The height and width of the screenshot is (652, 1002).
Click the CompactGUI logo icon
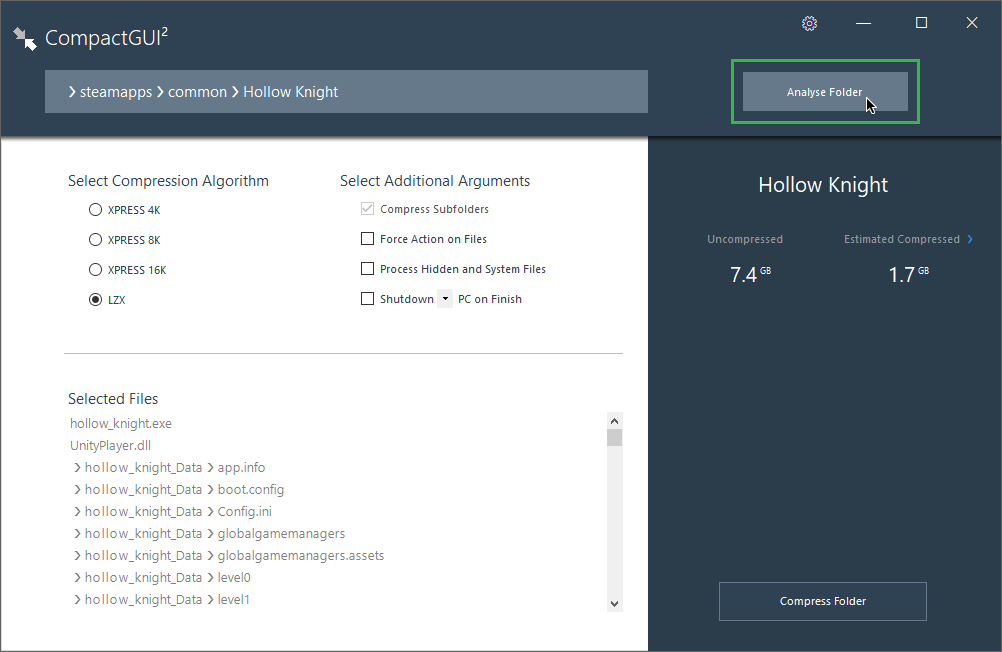click(x=25, y=39)
